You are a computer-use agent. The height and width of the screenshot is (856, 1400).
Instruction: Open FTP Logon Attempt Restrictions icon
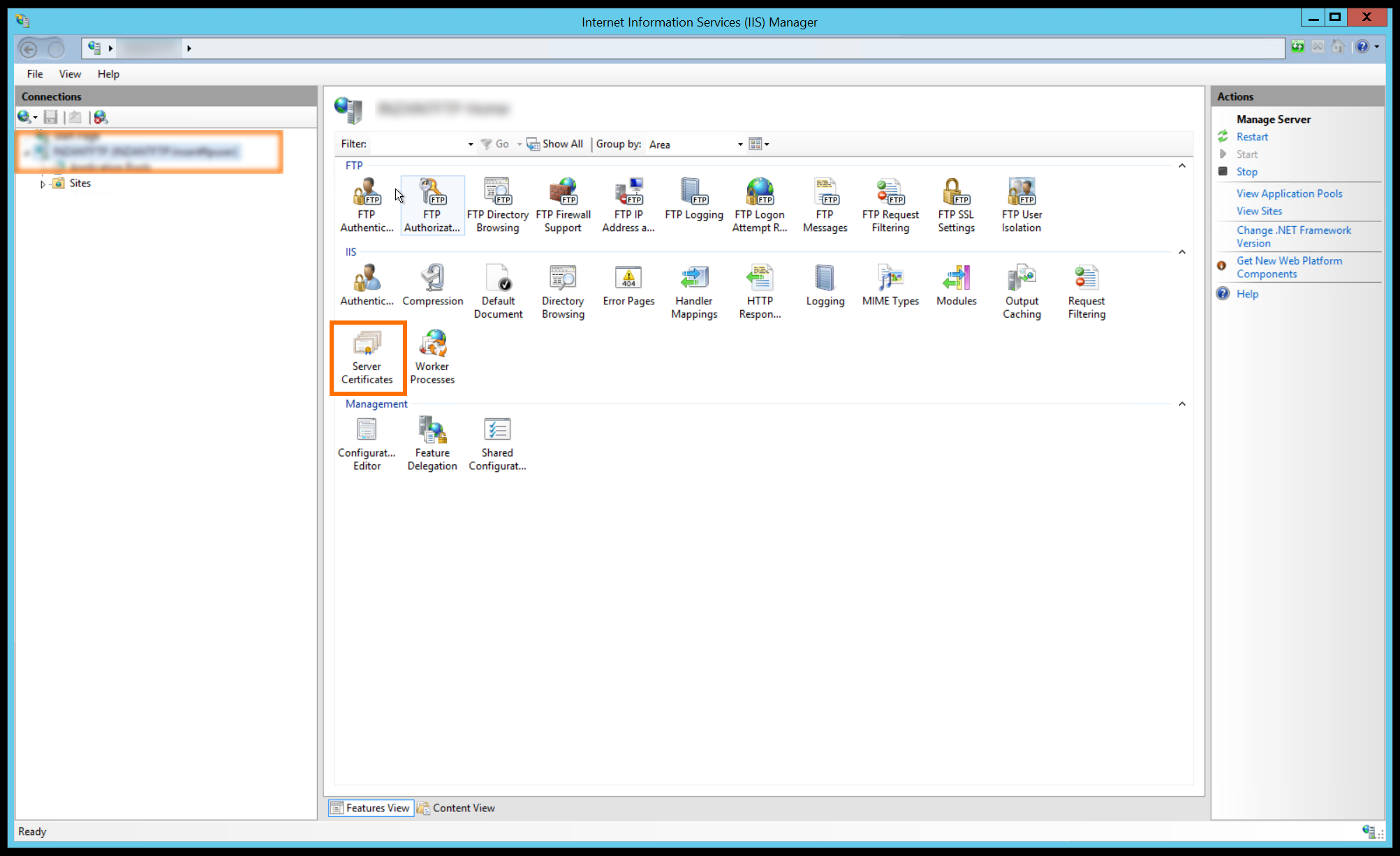[760, 205]
